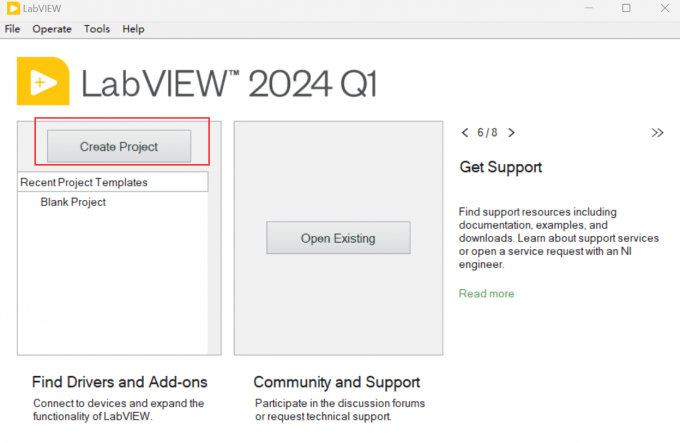Viewport: 680px width, 443px height.
Task: Follow the Read more link
Action: 486,293
